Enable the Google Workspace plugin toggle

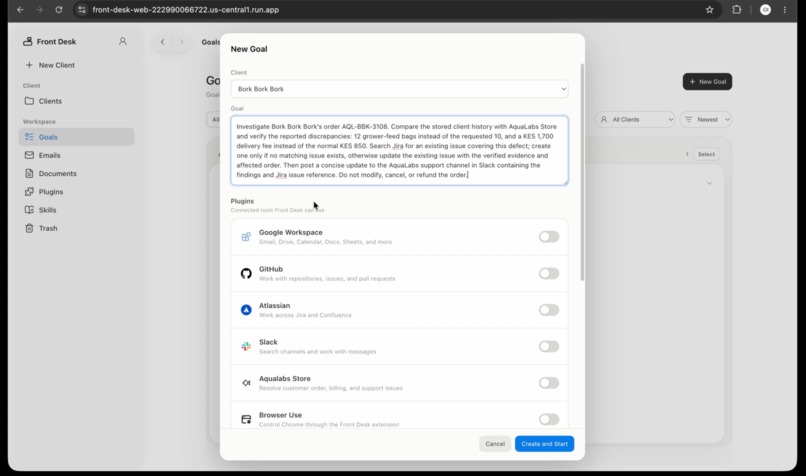[x=548, y=236]
